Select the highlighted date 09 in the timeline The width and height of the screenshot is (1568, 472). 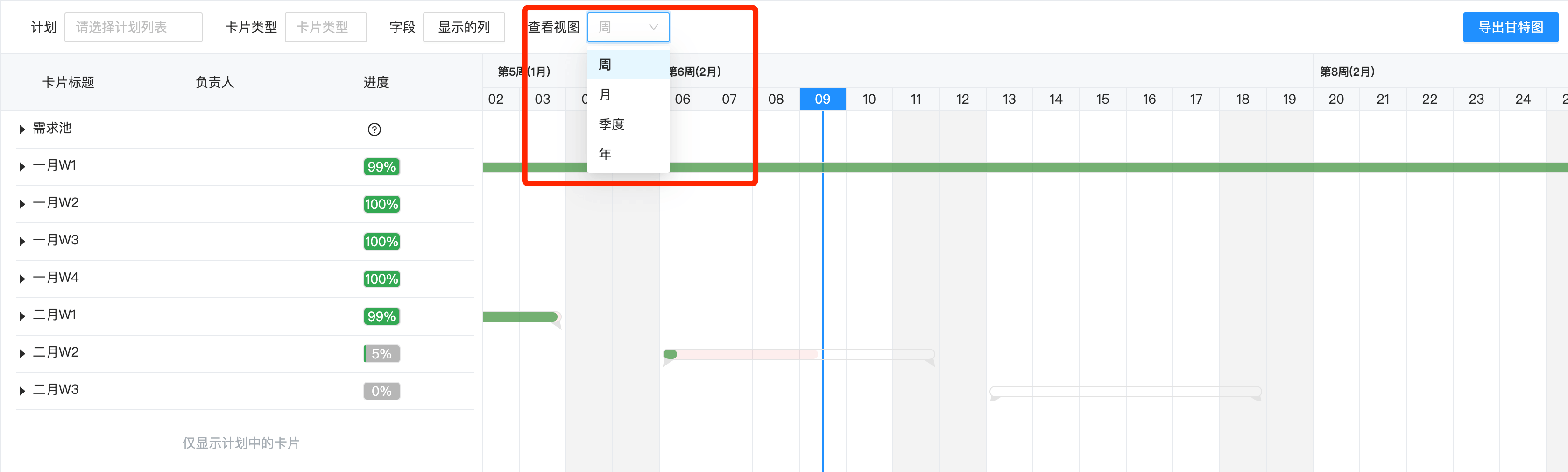[x=822, y=99]
